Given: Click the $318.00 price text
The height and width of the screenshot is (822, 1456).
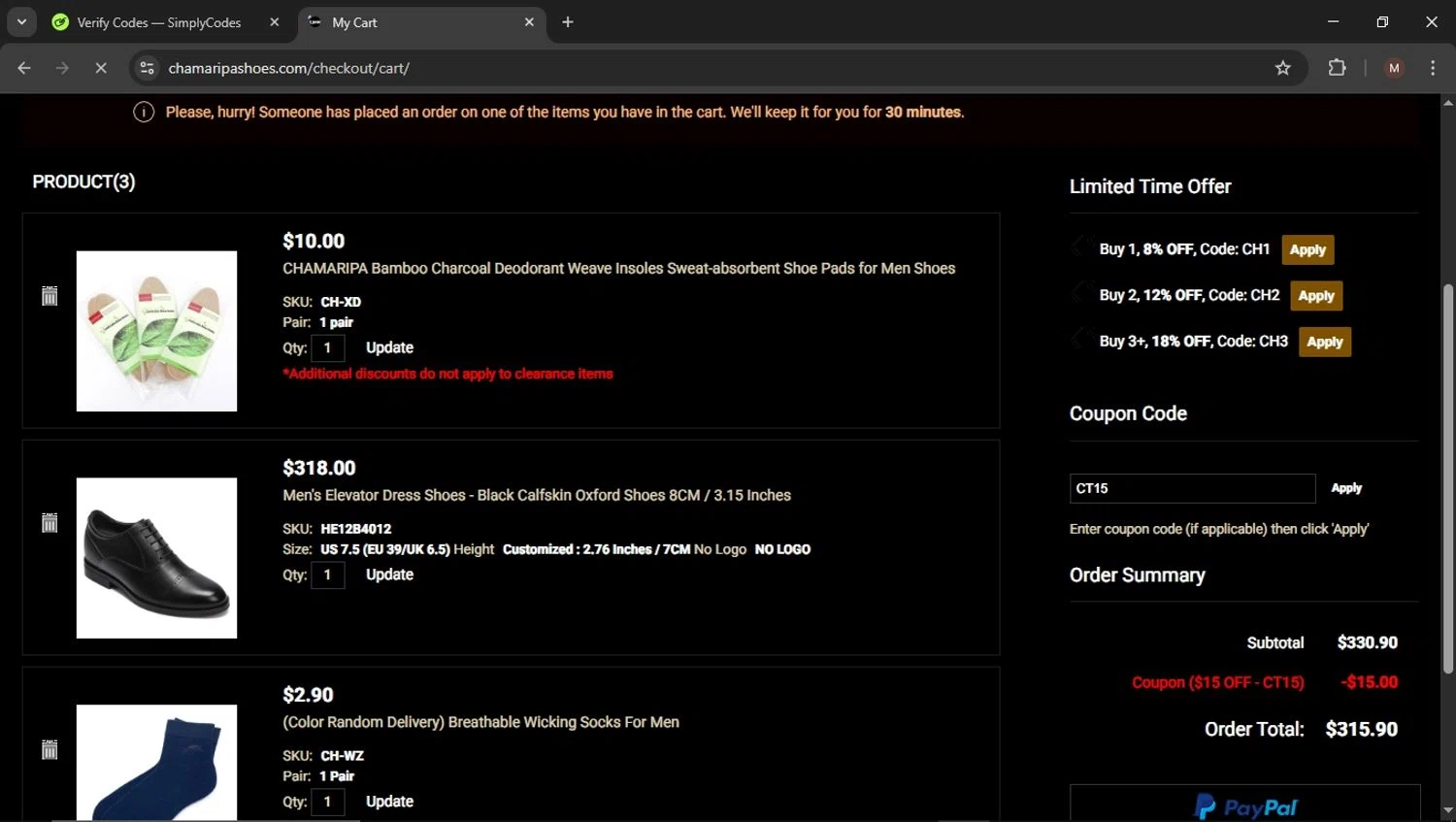Looking at the screenshot, I should [x=319, y=468].
